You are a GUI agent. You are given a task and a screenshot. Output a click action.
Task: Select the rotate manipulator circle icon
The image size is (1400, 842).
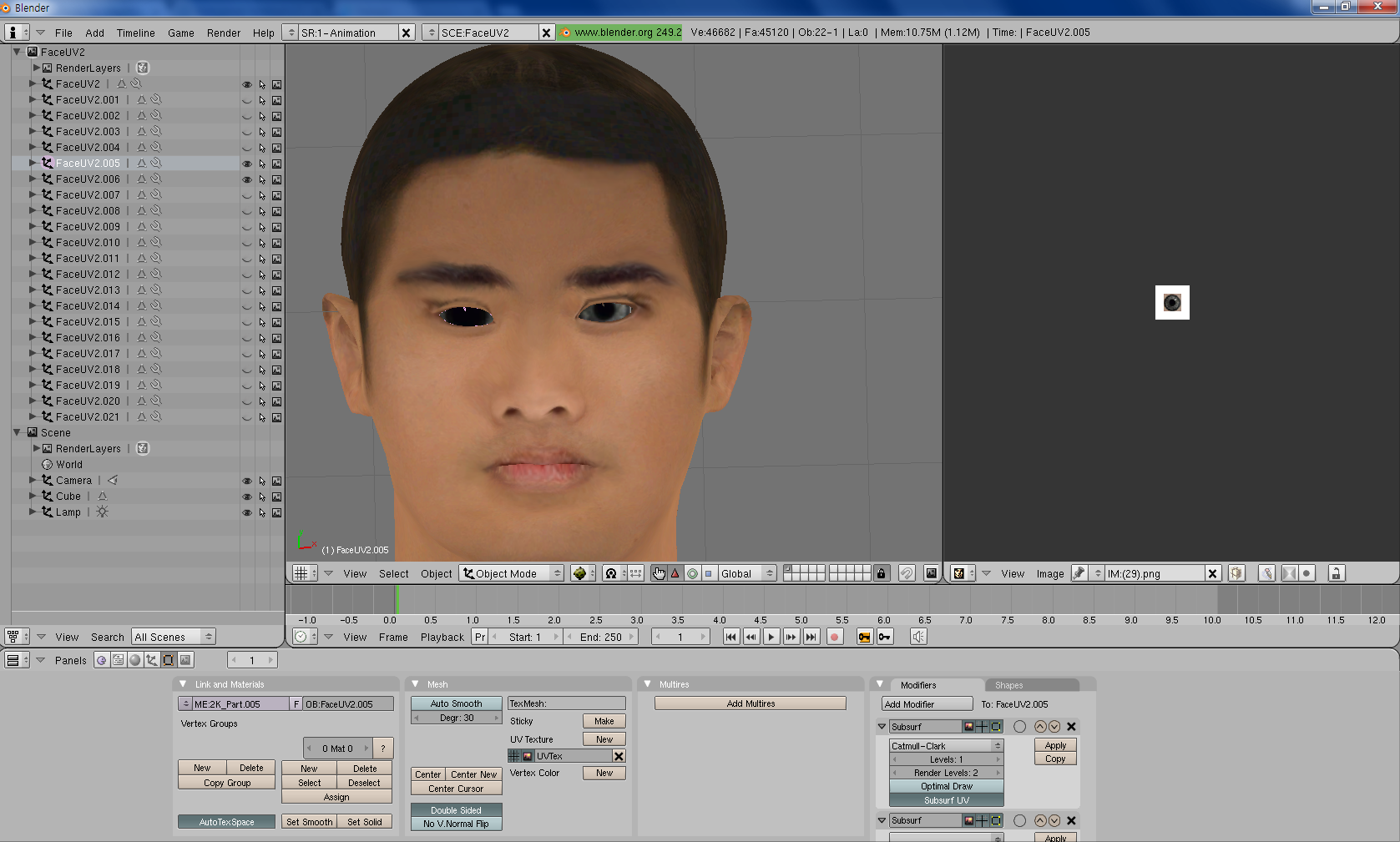click(x=692, y=573)
